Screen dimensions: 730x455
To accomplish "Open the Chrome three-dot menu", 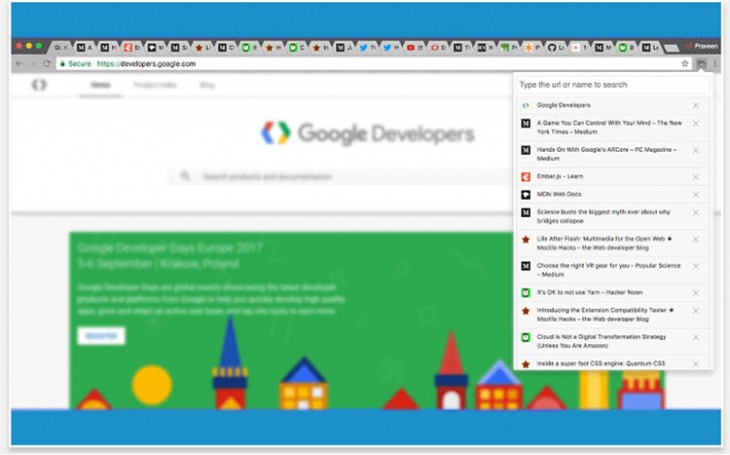I will coord(715,64).
